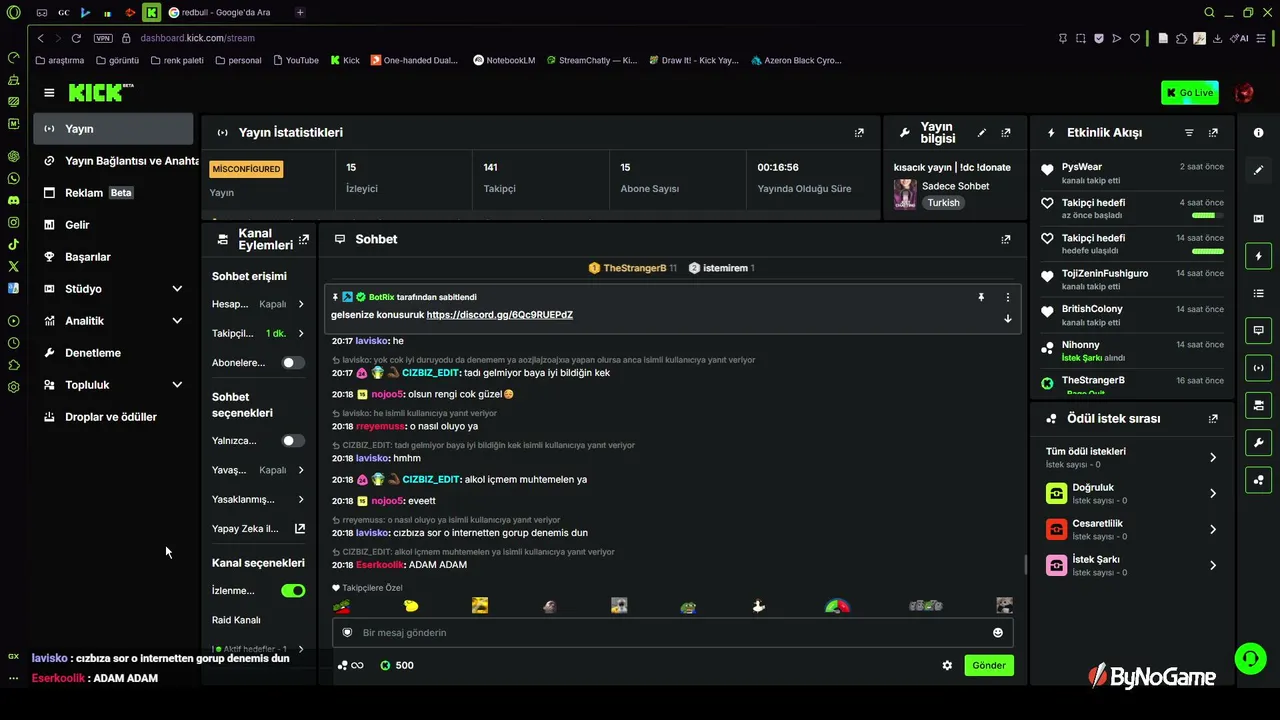Expand Tüm ödül istekleri row
The height and width of the screenshot is (720, 1280).
point(1132,458)
